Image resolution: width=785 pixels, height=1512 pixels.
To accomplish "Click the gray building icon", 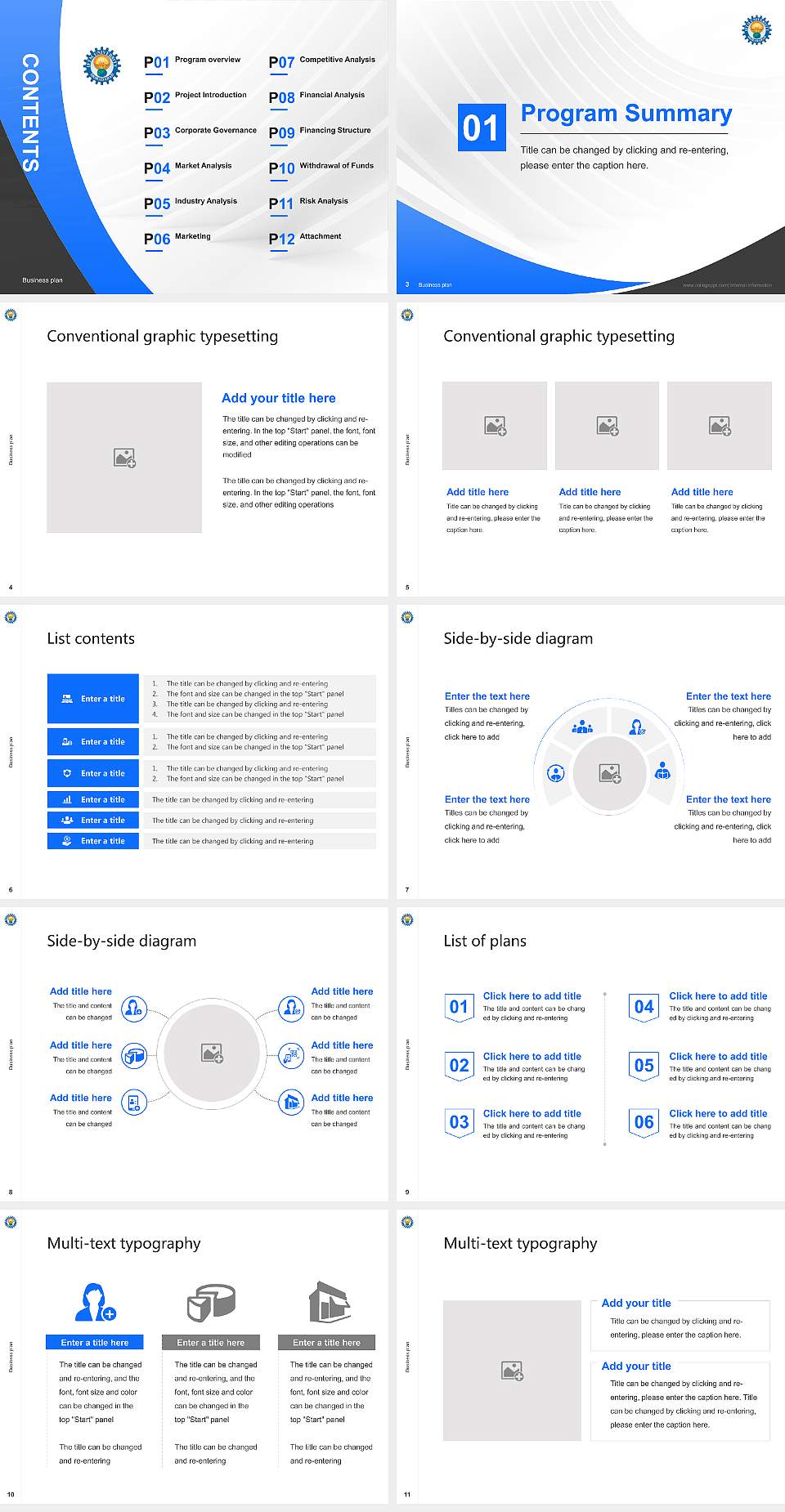I will pos(329,1302).
